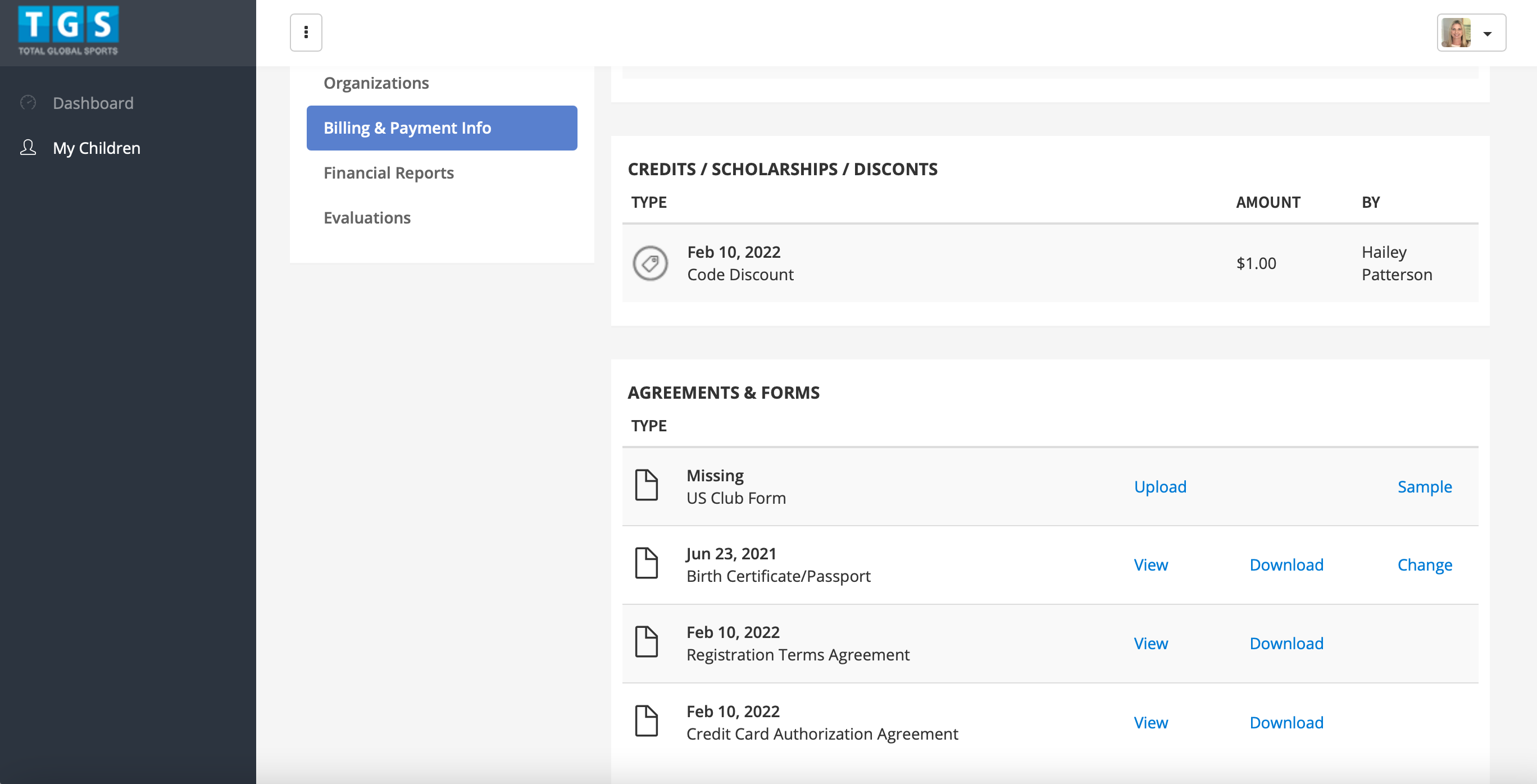Click the My Children person icon
Viewport: 1537px width, 784px height.
[x=28, y=147]
